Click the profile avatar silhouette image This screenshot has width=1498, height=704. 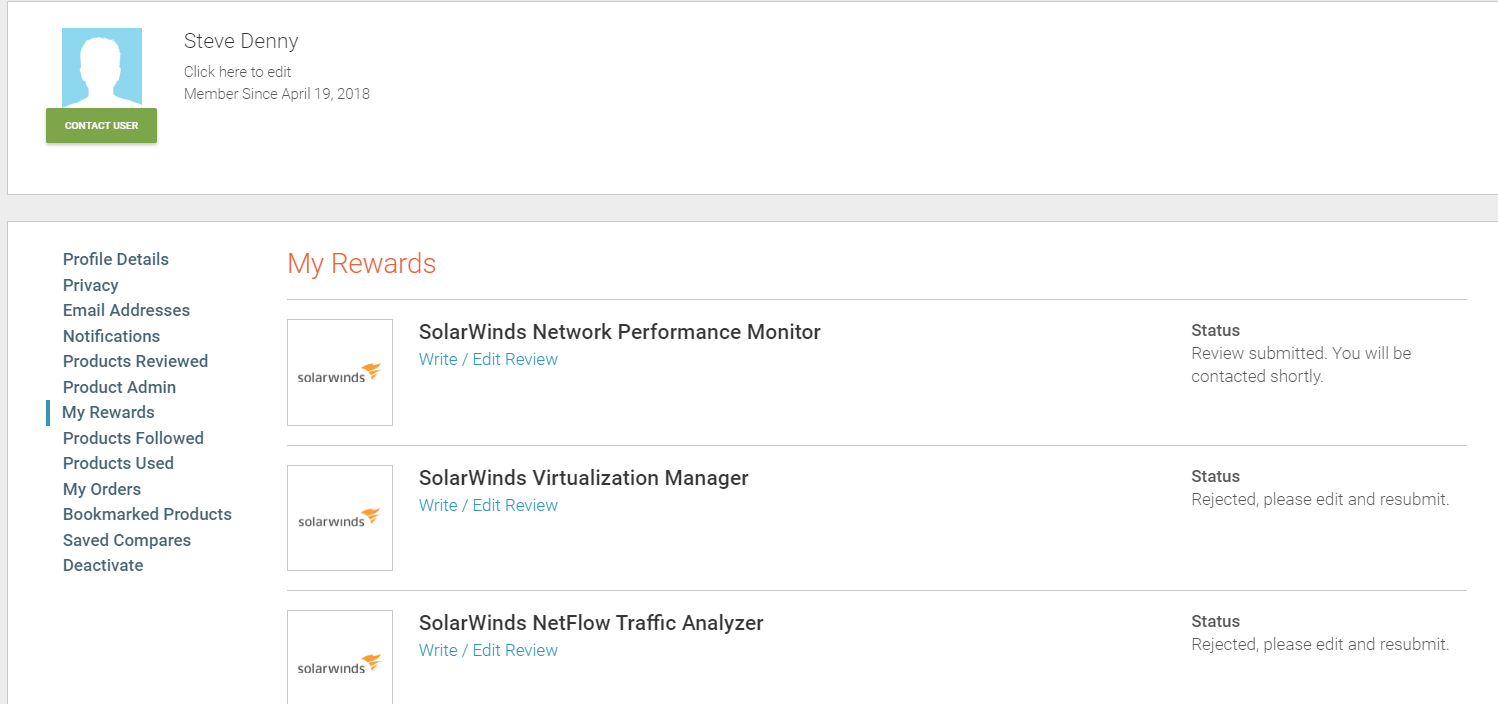(x=101, y=68)
